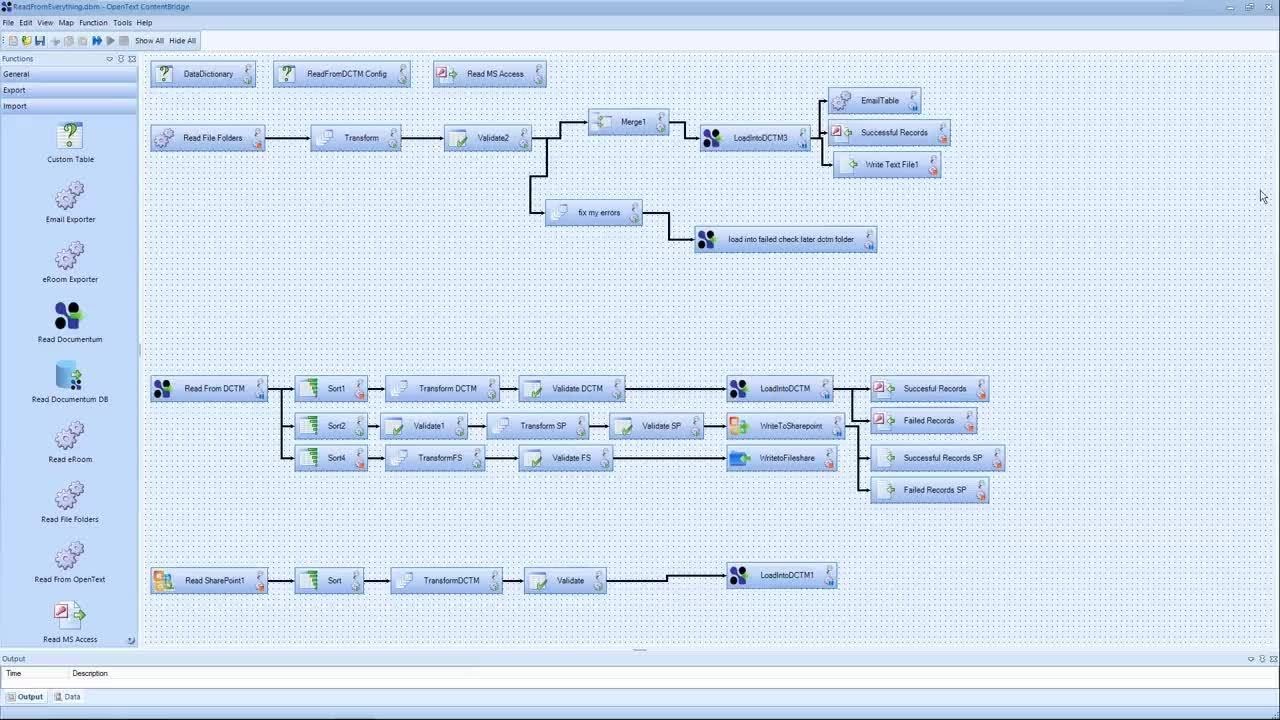Screen dimensions: 1280x720
Task: Click the fast-forward run toolbar icon
Action: pyautogui.click(x=97, y=41)
